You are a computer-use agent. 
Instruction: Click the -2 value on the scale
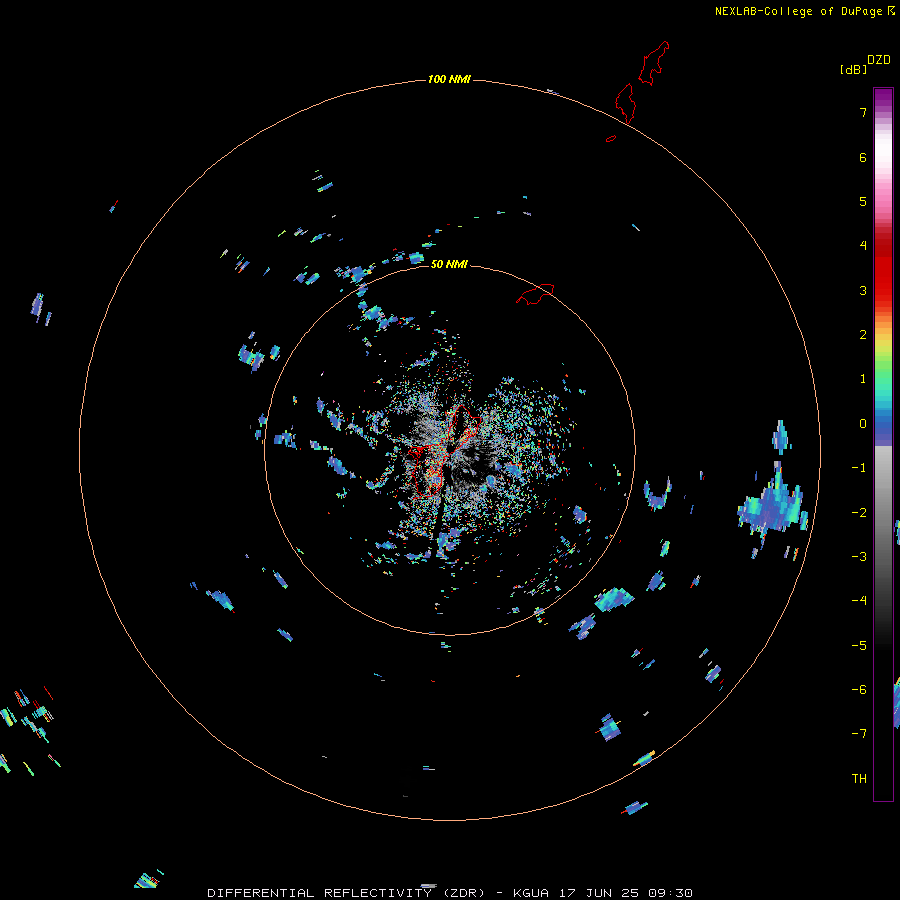pos(859,513)
